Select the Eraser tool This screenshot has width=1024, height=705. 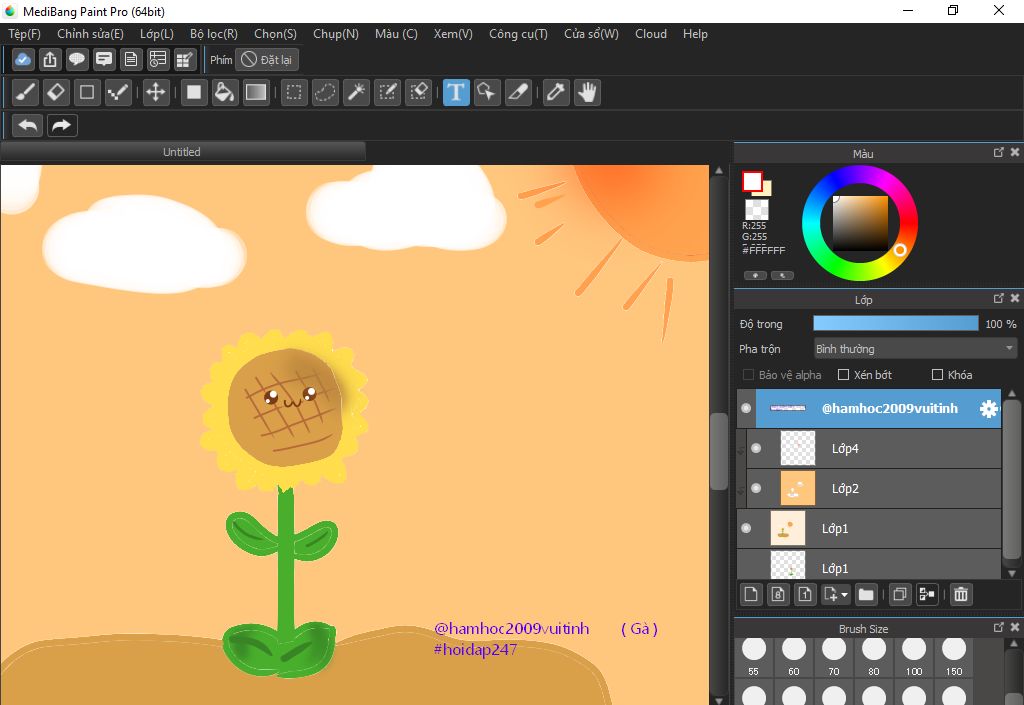[x=56, y=92]
